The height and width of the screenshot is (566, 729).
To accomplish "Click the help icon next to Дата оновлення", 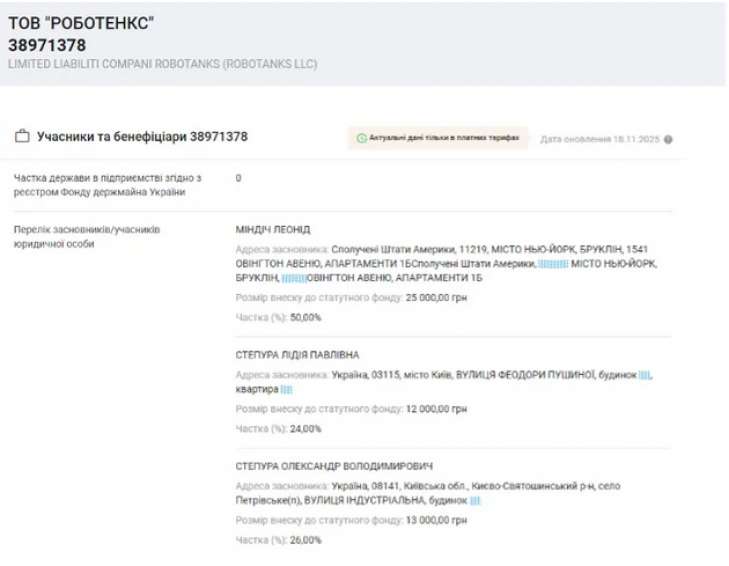I will 668,140.
